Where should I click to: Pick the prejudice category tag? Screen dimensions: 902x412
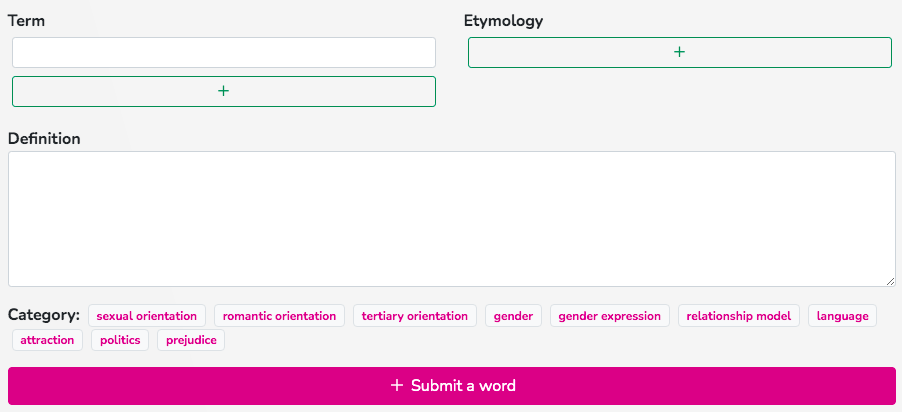(x=191, y=340)
